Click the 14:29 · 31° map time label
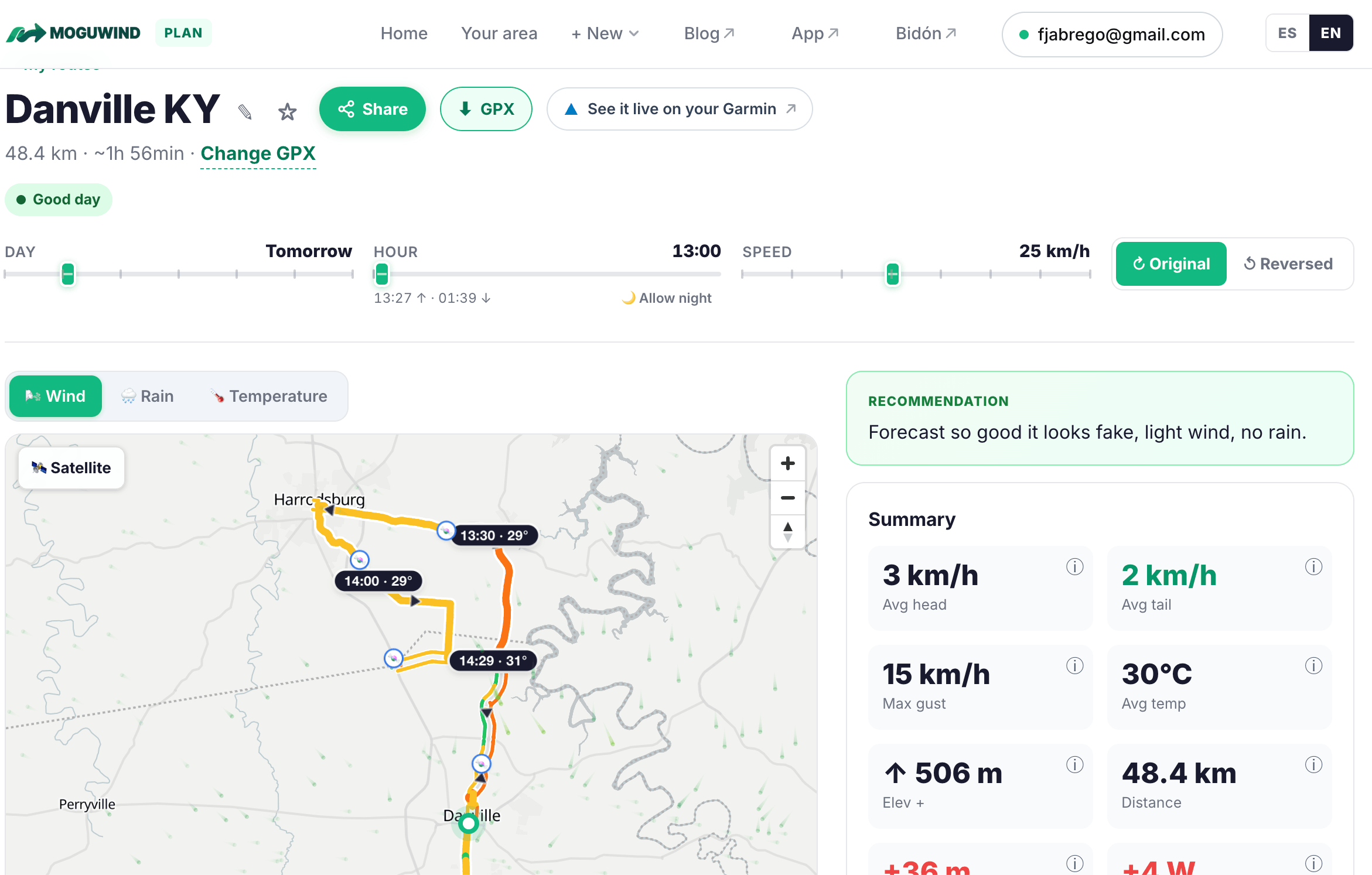Screen dimensions: 1372x875 [x=493, y=661]
